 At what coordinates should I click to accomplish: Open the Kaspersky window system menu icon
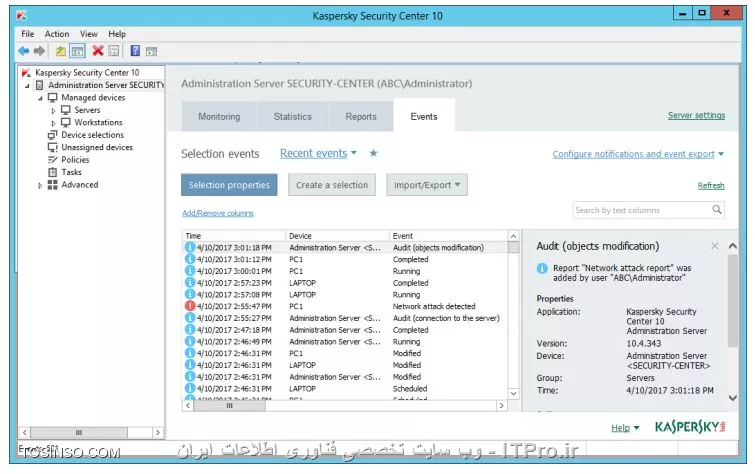tap(21, 16)
